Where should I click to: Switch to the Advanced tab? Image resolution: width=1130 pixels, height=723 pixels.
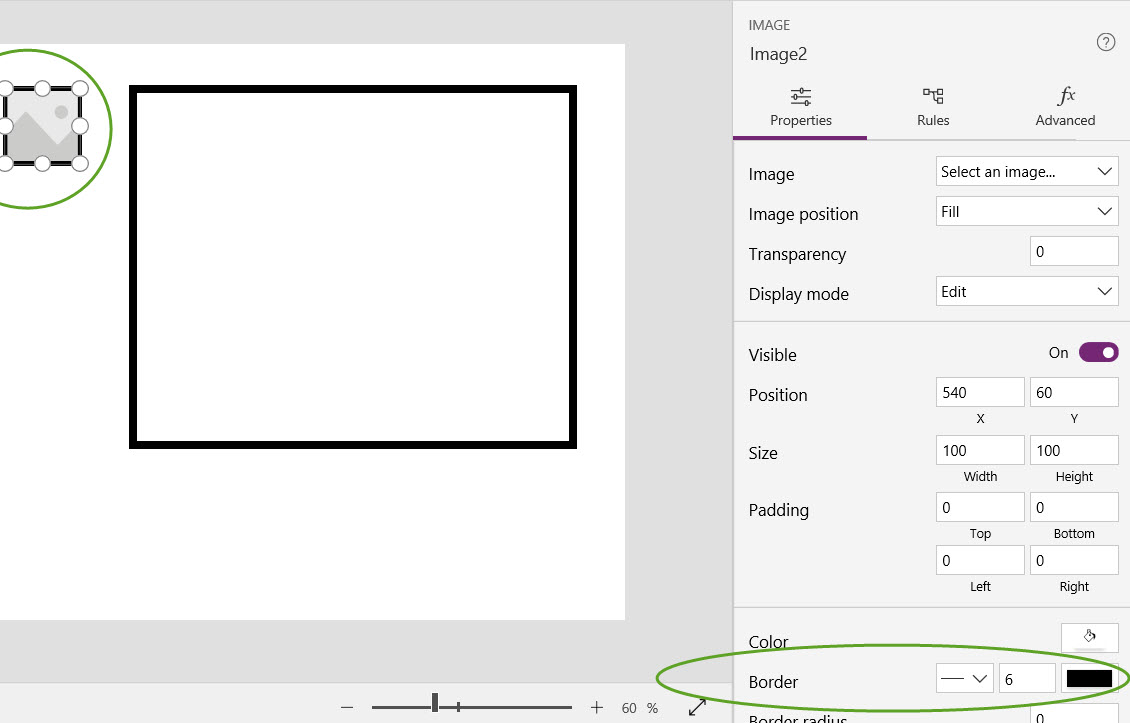coord(1065,107)
